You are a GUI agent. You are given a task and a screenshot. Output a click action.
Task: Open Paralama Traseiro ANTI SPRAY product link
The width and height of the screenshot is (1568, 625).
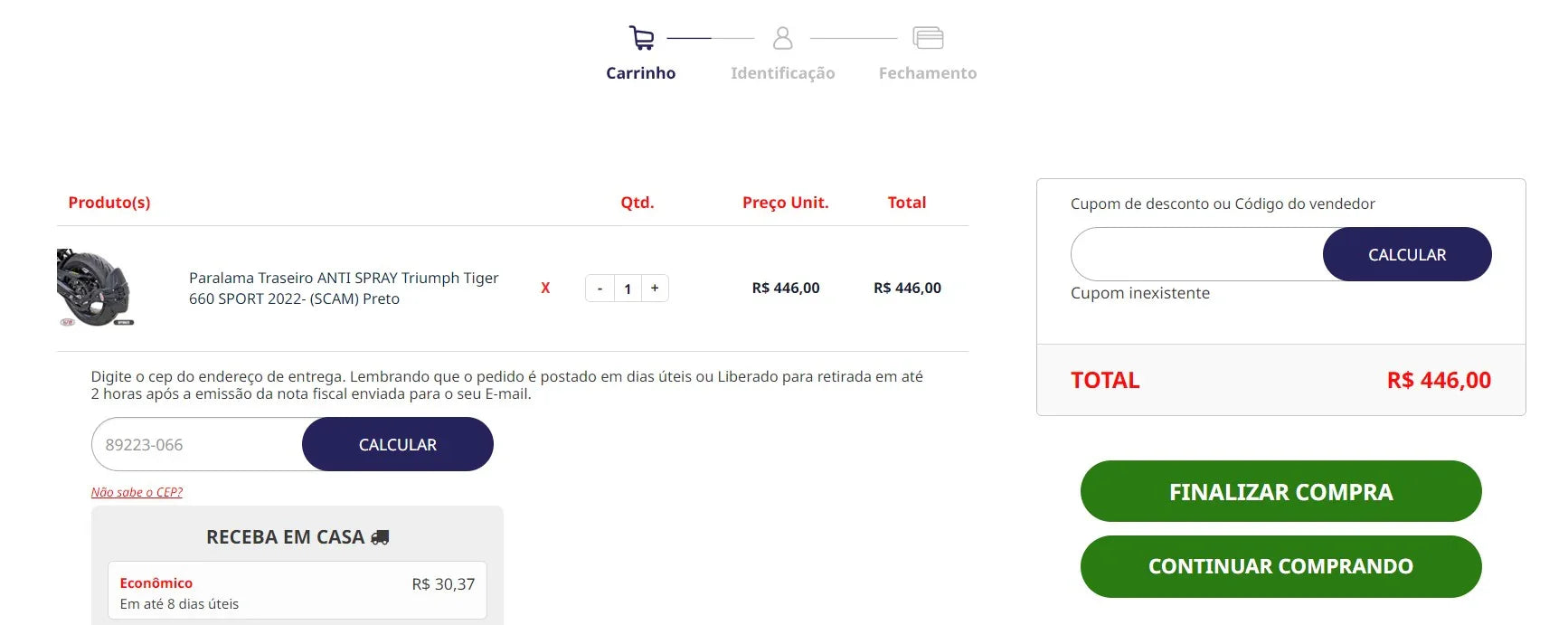pos(344,288)
